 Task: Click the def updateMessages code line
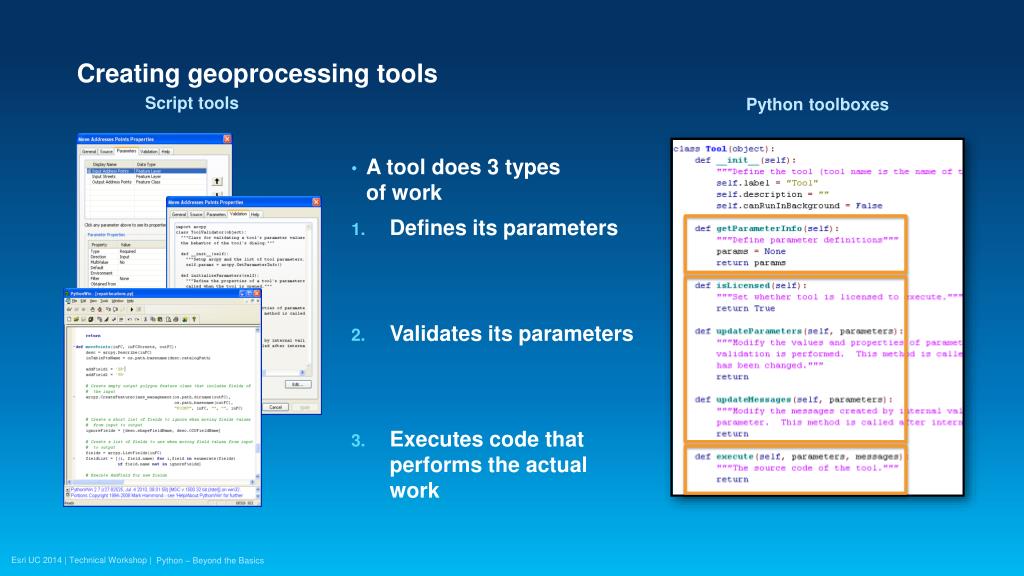pos(793,400)
